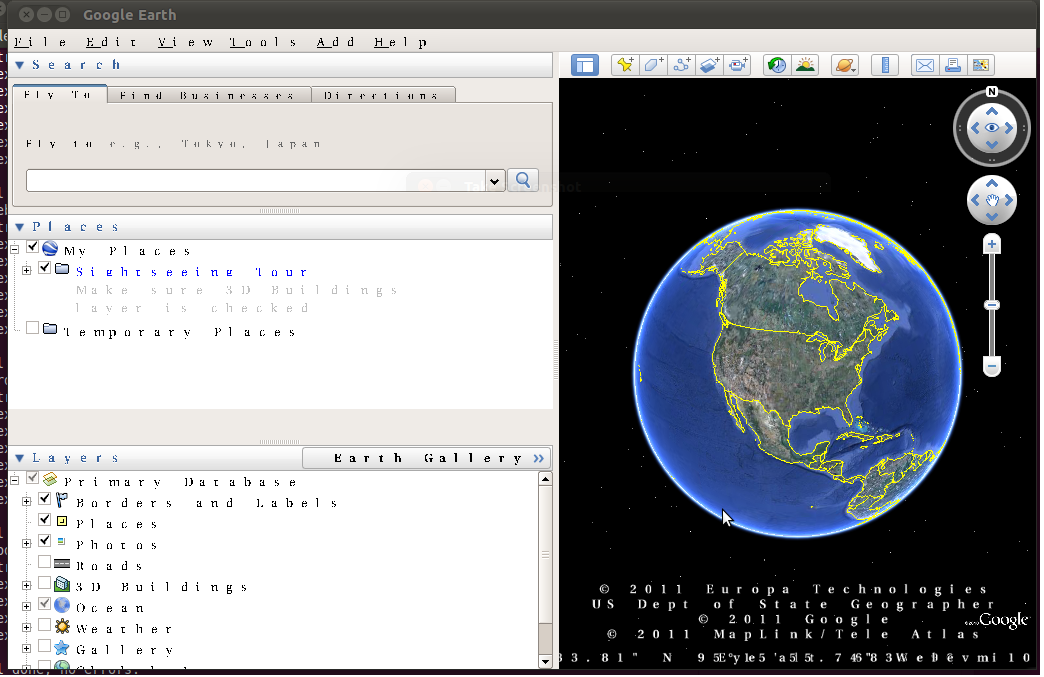The height and width of the screenshot is (677, 1044).
Task: Show historical imagery with clock icon
Action: pyautogui.click(x=776, y=64)
